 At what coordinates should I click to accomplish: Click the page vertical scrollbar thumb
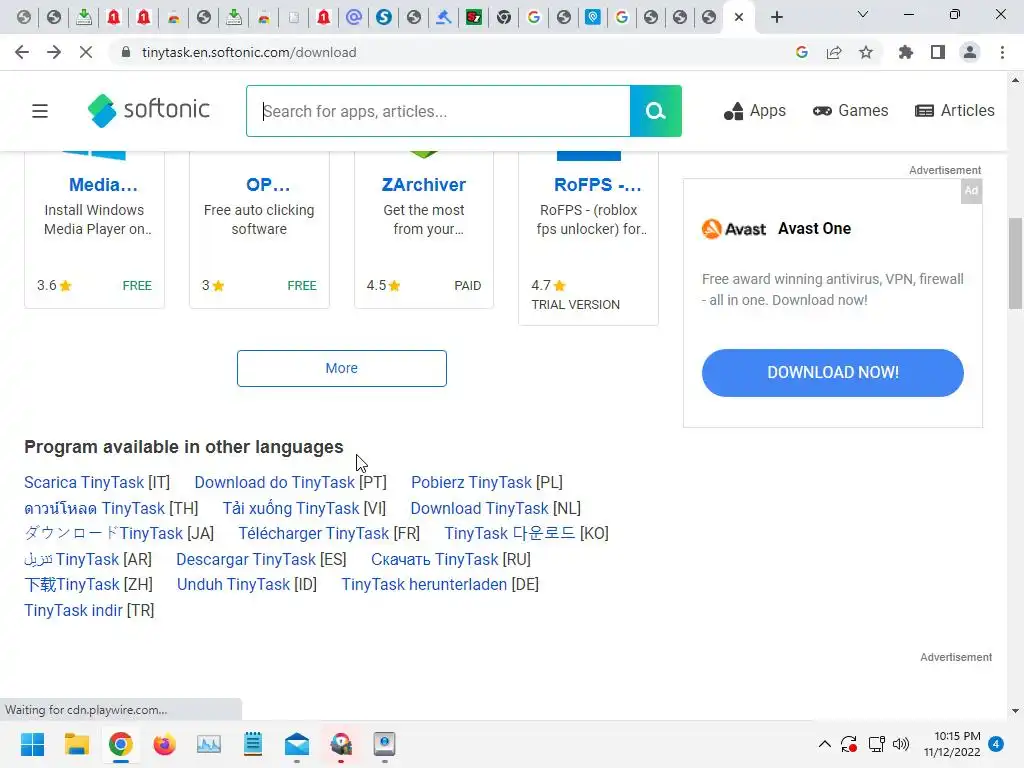click(1016, 263)
